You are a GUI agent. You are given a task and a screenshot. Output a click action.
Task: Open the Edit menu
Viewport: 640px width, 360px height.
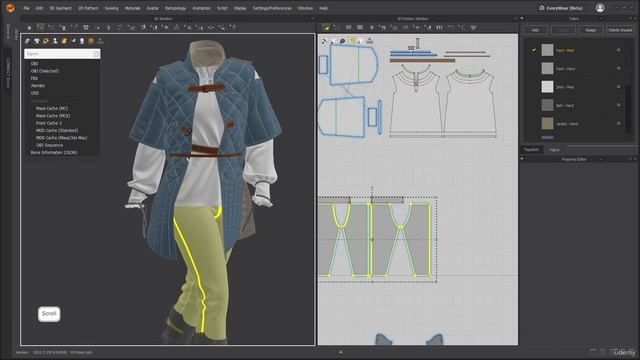39,8
